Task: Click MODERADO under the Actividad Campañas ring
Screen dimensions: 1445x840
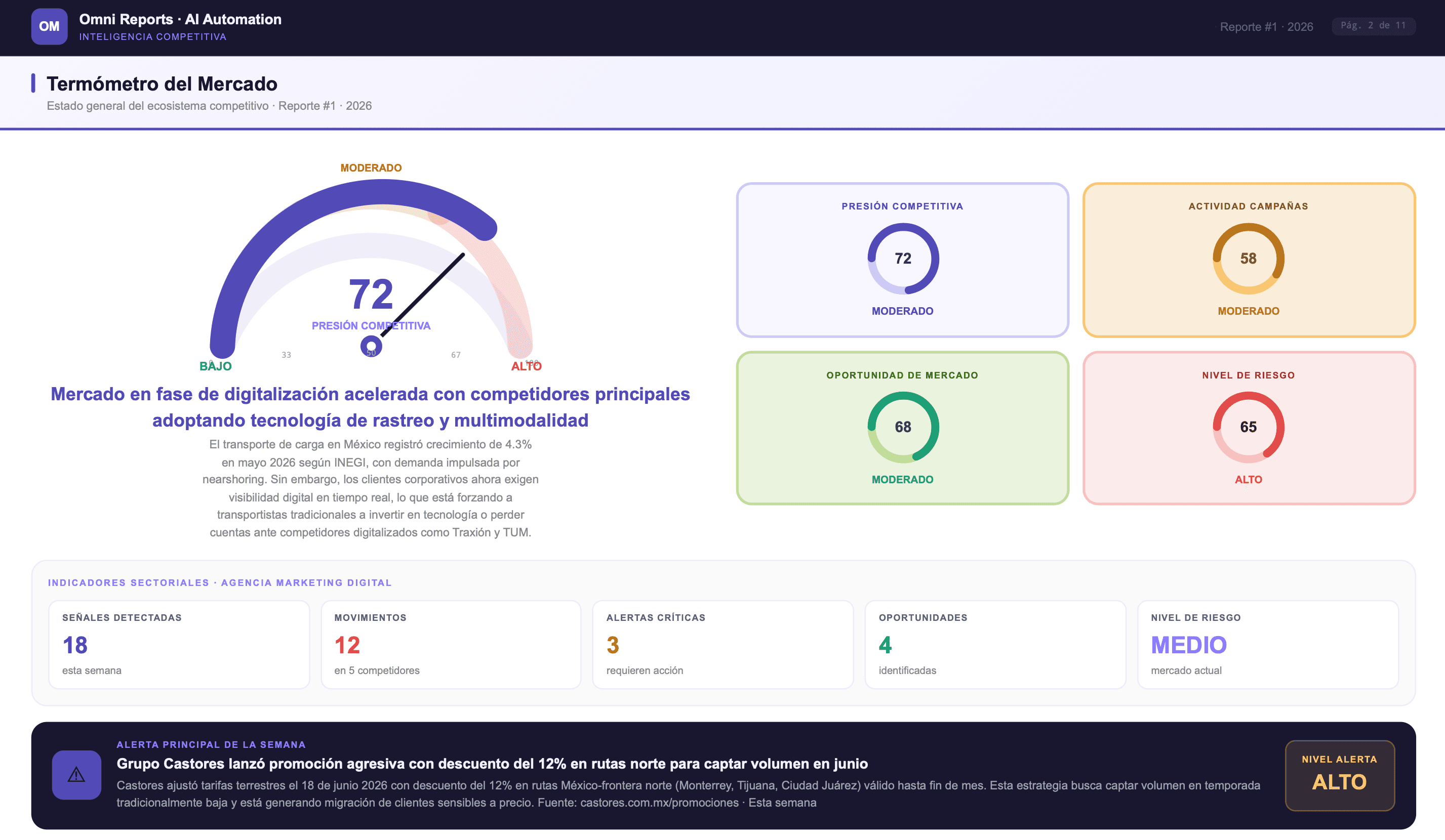Action: [1249, 311]
